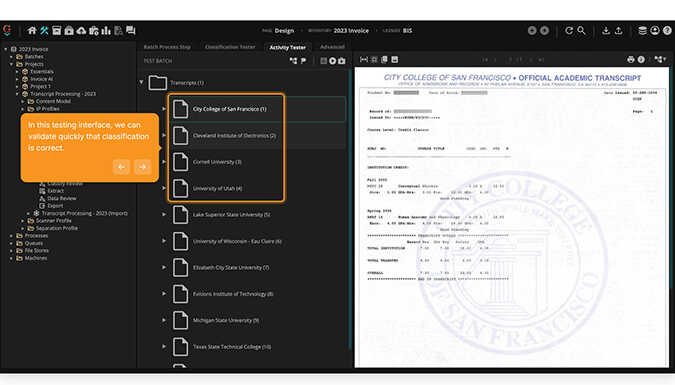Click the test batch square stop icon
The image size is (675, 385).
click(x=323, y=61)
